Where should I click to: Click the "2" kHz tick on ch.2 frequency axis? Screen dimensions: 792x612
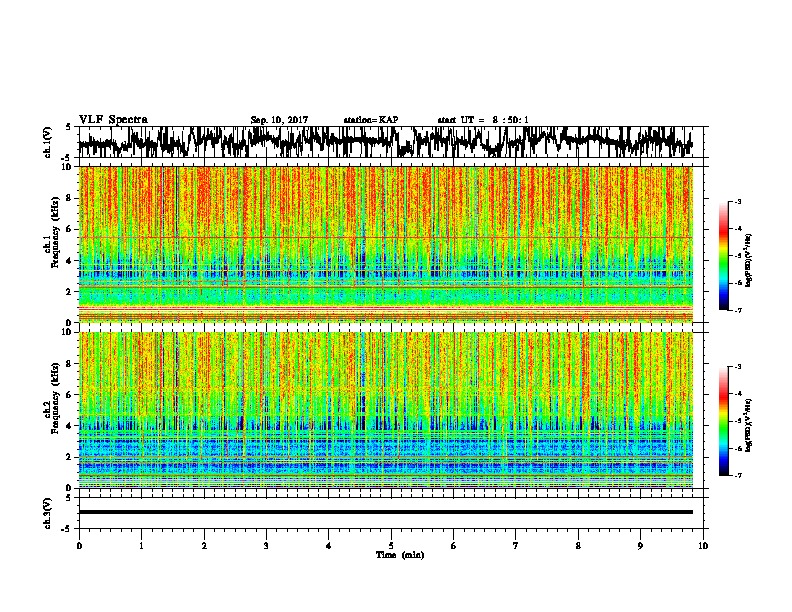click(70, 457)
